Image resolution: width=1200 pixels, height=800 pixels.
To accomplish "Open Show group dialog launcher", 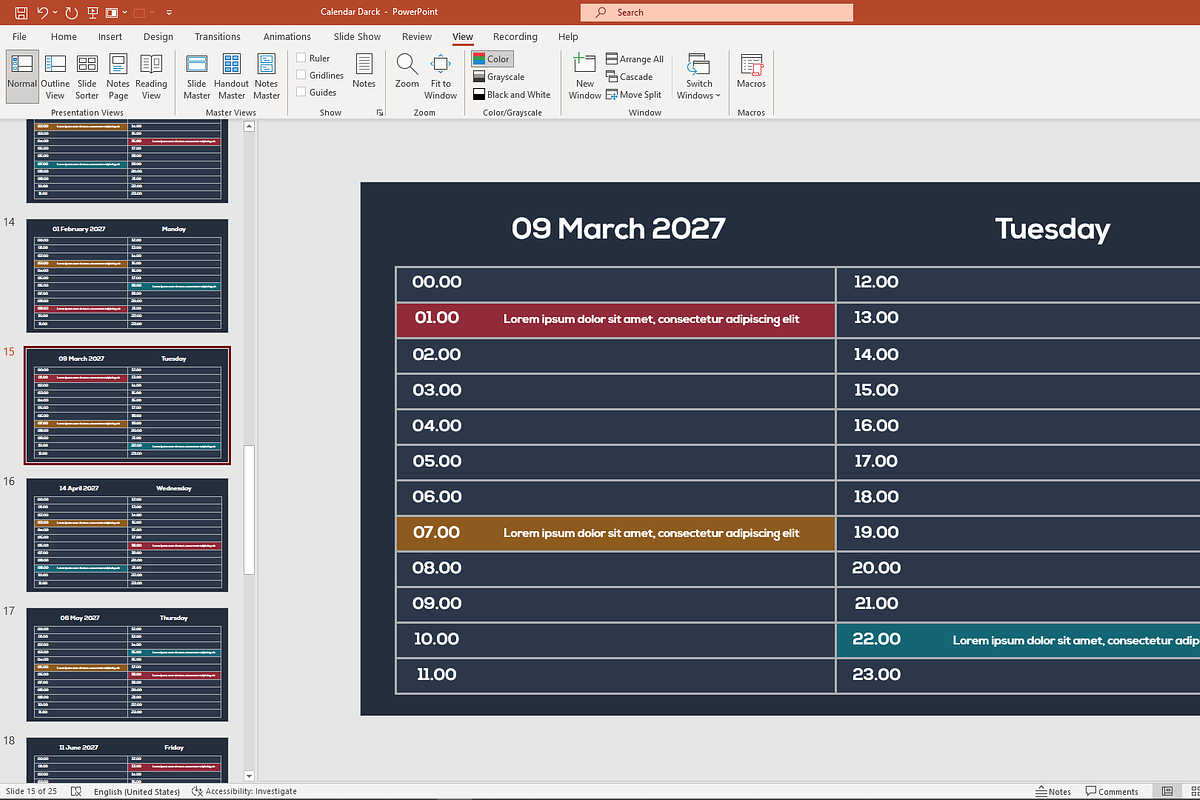I will tap(379, 113).
